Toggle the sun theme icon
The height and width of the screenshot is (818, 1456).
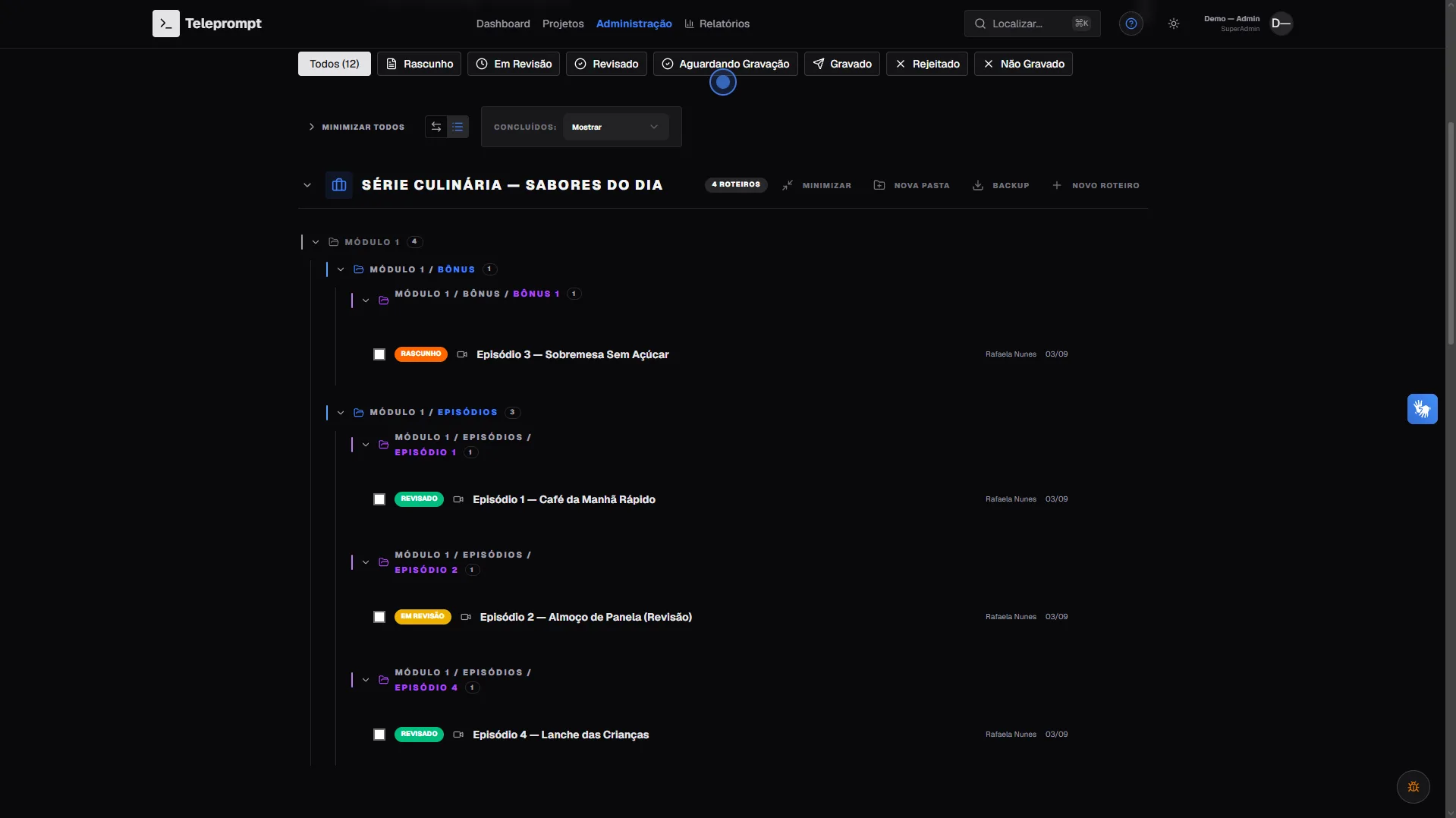coord(1173,24)
